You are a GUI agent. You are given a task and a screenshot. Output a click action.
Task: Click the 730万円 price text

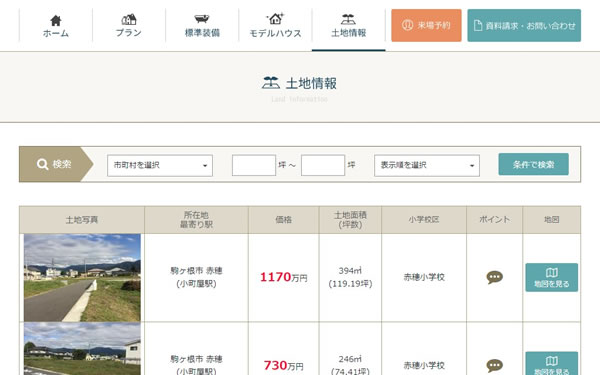coord(284,365)
